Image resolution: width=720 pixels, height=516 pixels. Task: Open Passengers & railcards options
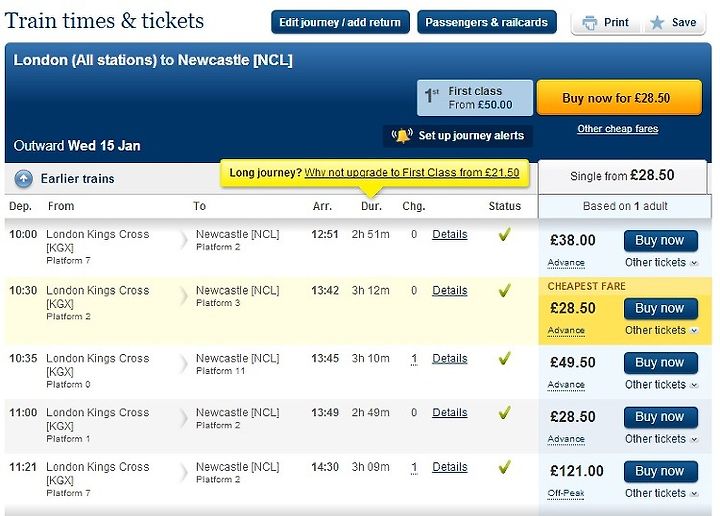coord(487,22)
